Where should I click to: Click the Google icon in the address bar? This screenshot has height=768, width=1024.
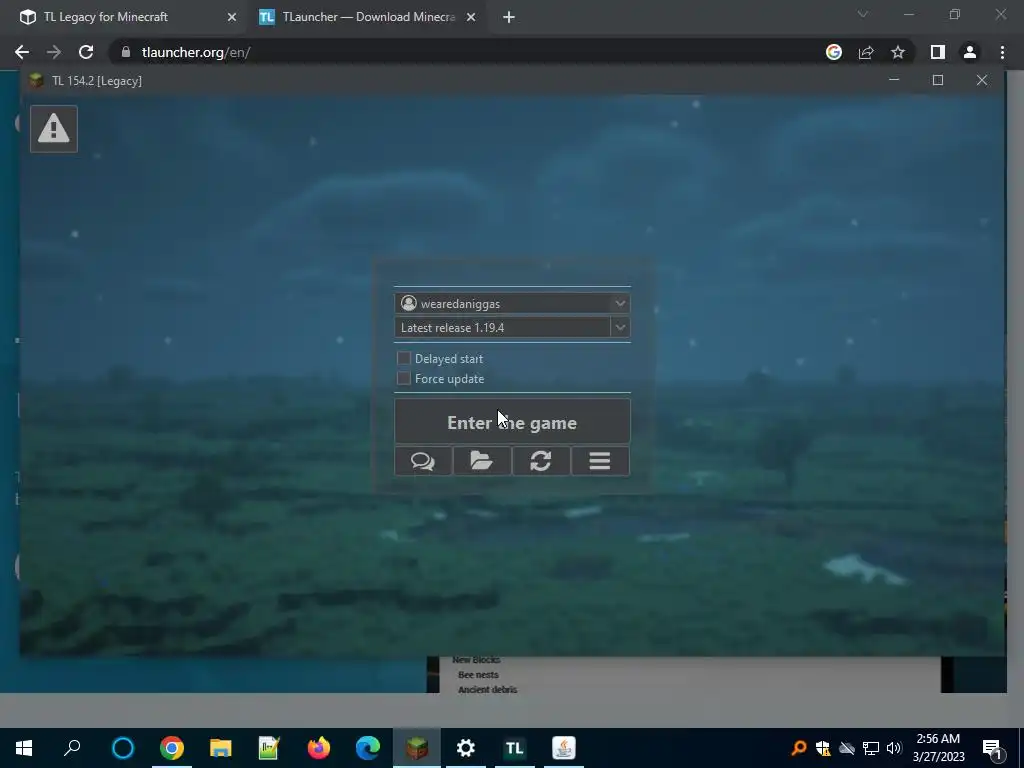coord(834,52)
